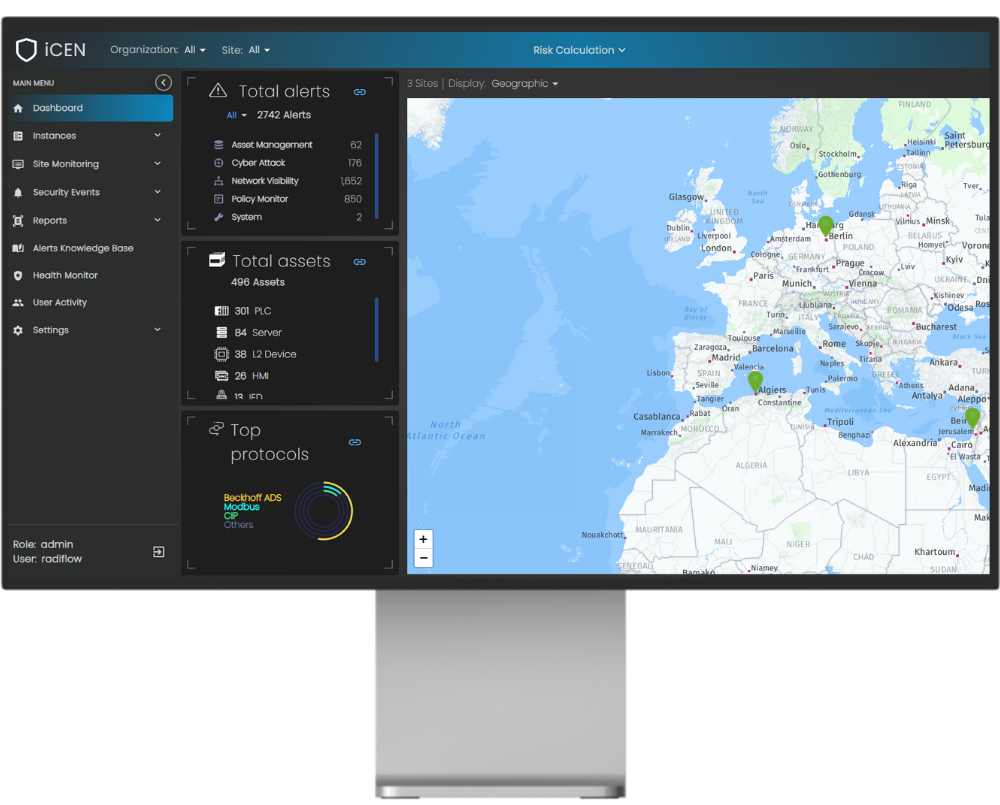Click the top protocols donut chart
The image size is (1000, 805).
pyautogui.click(x=324, y=511)
